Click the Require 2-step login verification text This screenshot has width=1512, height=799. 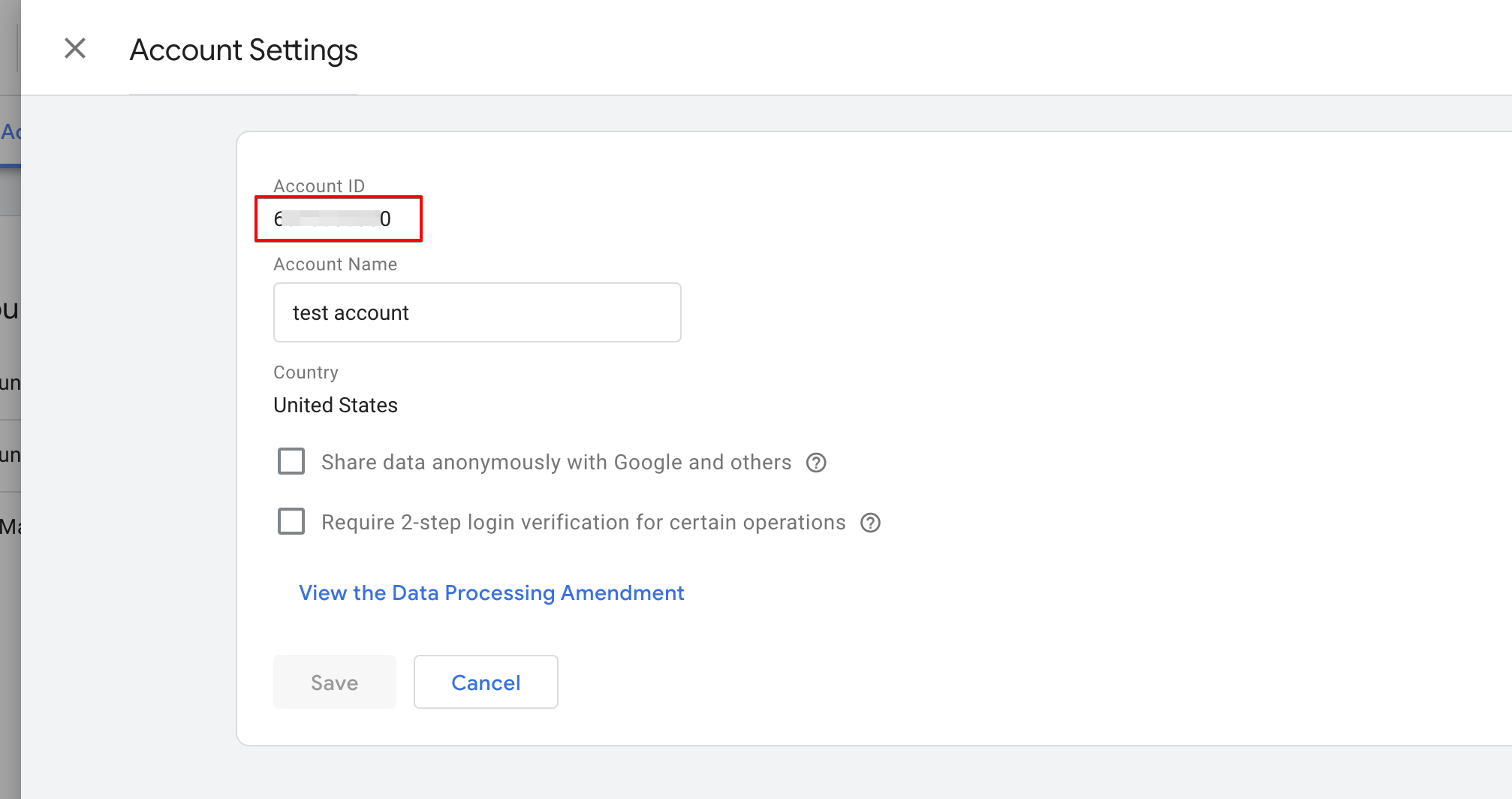pyautogui.click(x=583, y=523)
